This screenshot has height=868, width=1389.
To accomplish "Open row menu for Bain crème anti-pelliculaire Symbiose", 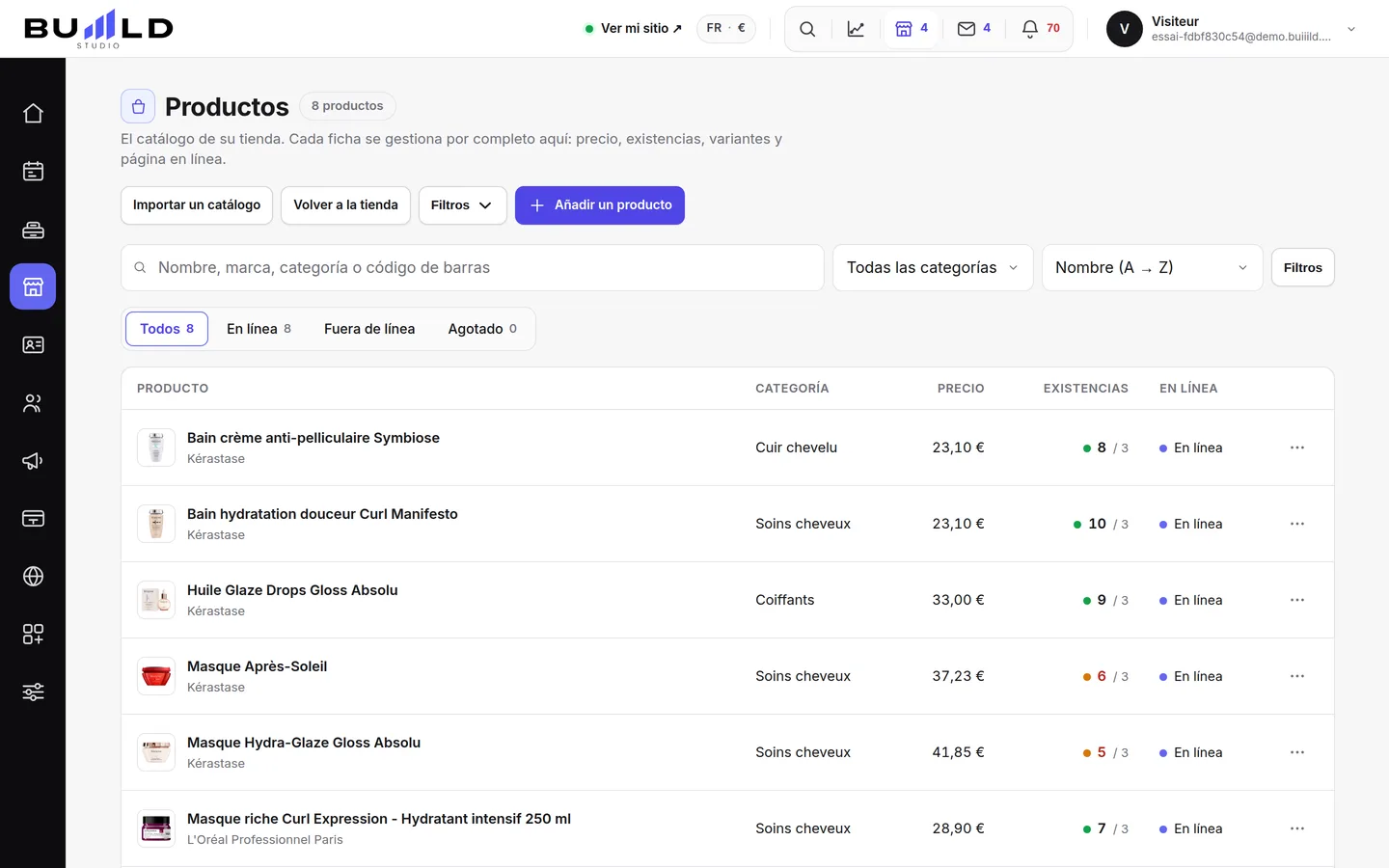I will coord(1297,448).
